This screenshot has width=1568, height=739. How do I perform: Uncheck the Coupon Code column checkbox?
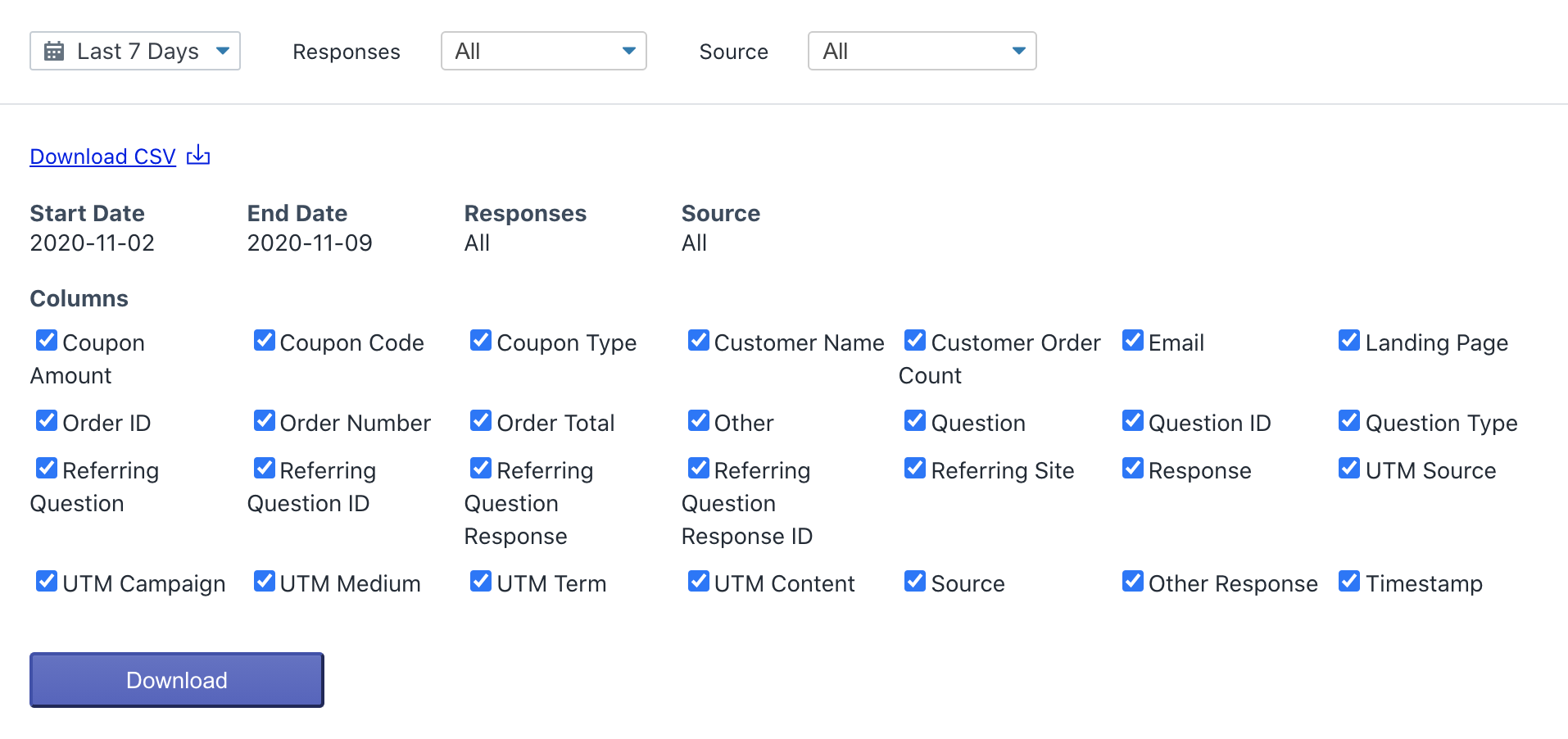[265, 340]
